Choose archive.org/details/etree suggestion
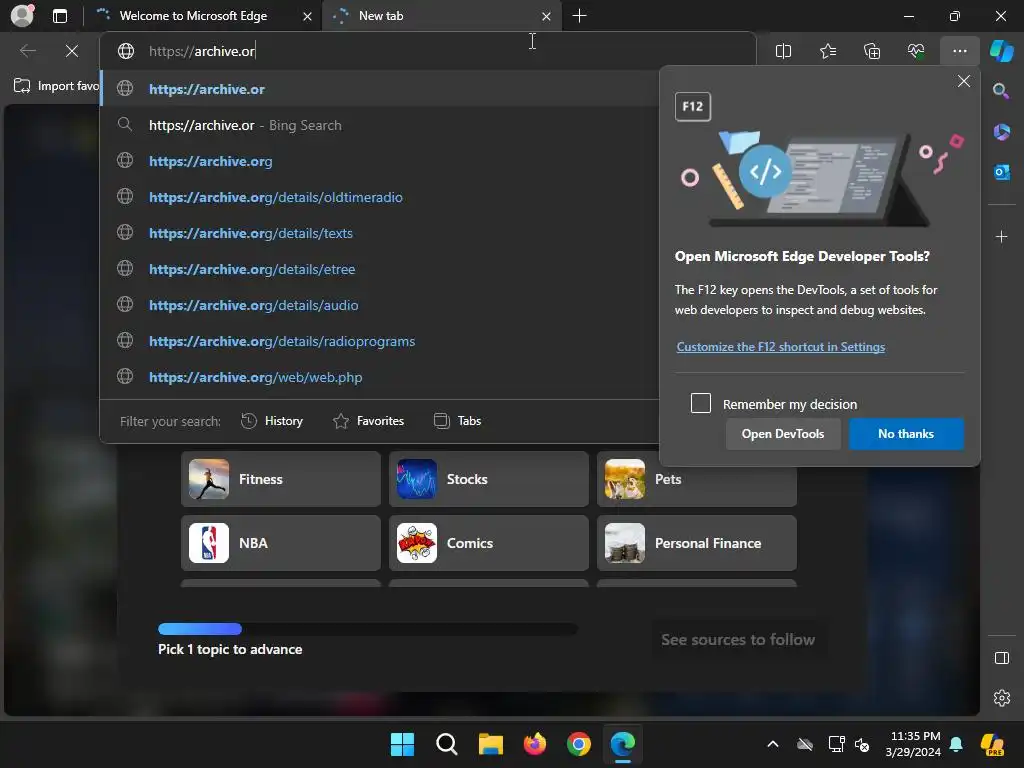1024x768 pixels. (x=379, y=268)
